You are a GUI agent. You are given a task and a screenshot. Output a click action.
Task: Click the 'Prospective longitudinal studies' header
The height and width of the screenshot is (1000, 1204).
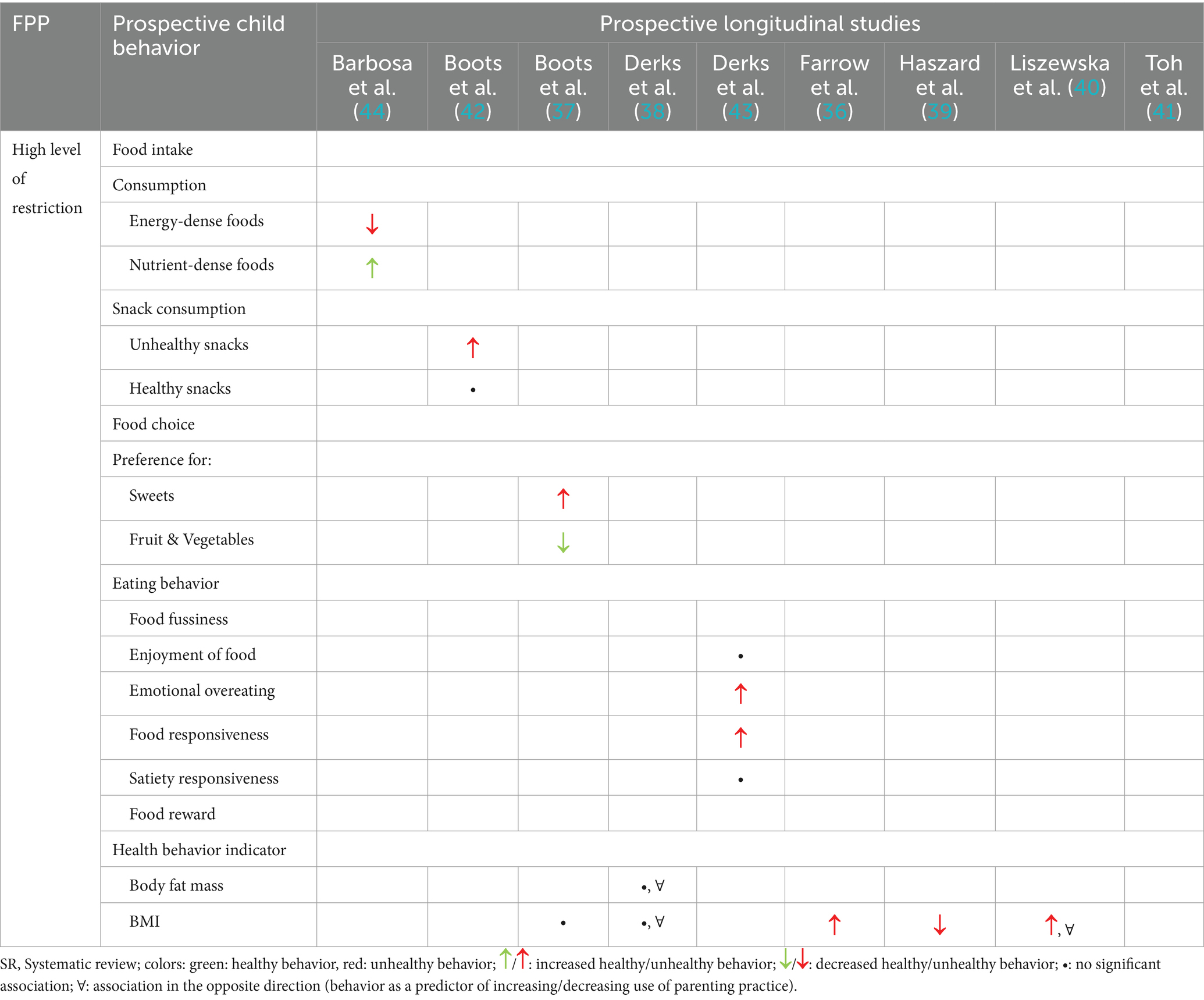coord(760,23)
